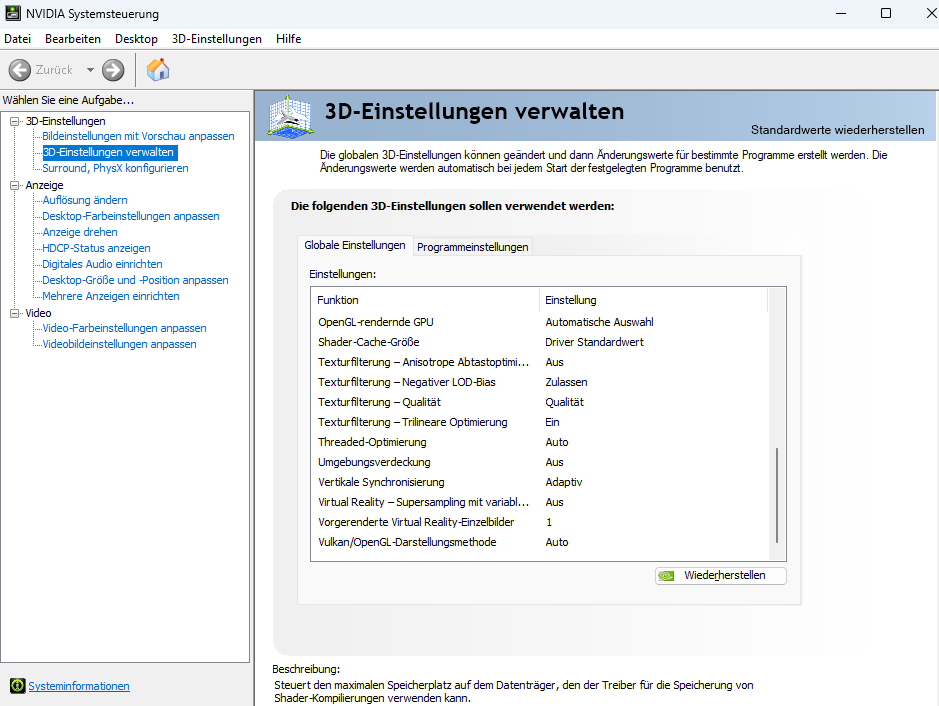This screenshot has width=939, height=706.
Task: Open Auflösung ändern
Action: tap(84, 200)
